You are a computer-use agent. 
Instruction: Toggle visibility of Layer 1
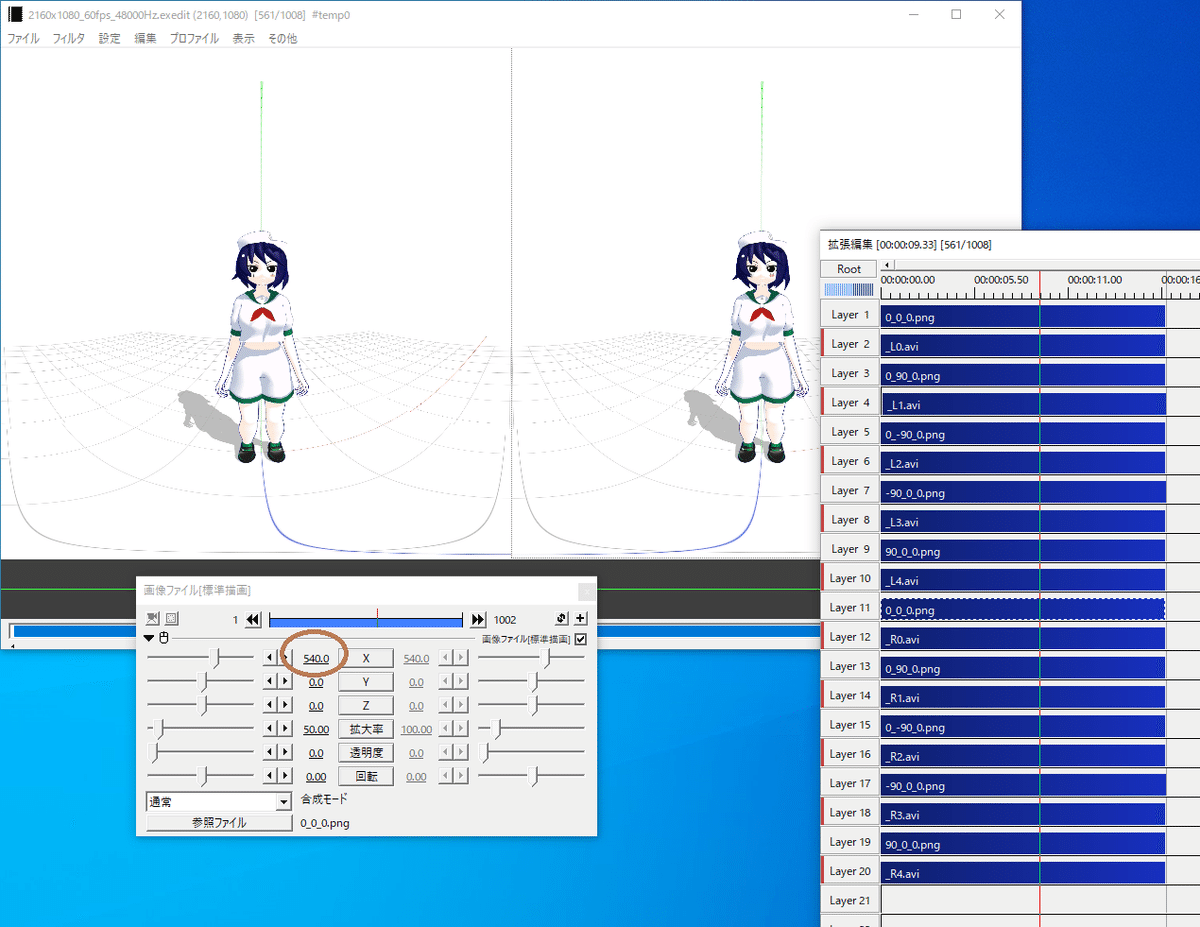tap(850, 315)
